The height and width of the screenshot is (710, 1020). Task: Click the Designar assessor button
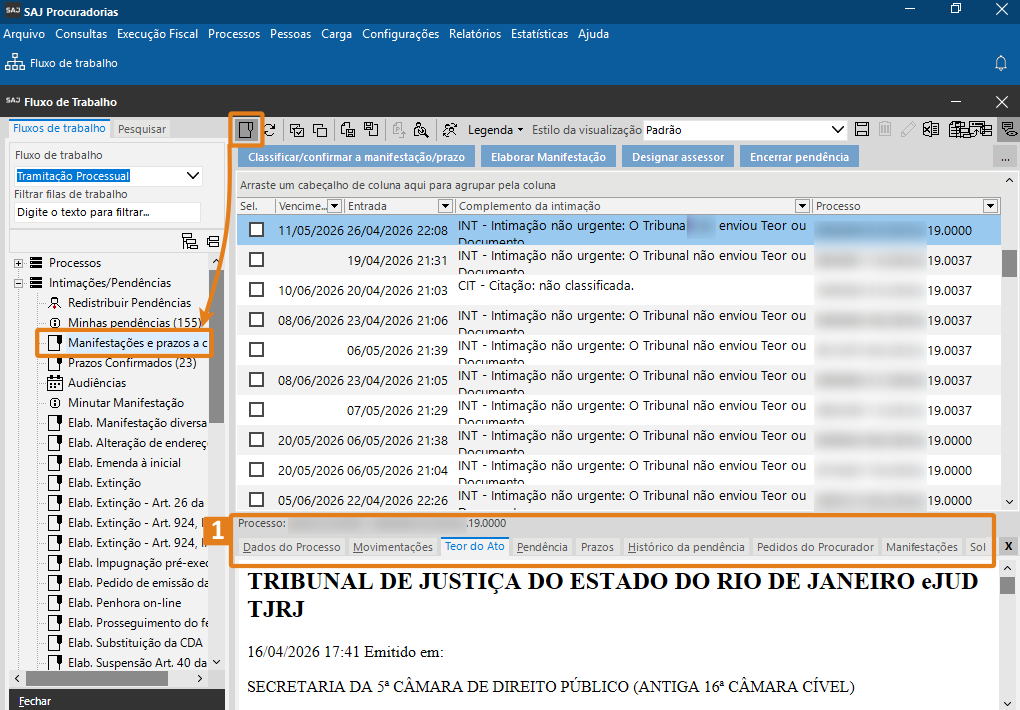pyautogui.click(x=678, y=157)
